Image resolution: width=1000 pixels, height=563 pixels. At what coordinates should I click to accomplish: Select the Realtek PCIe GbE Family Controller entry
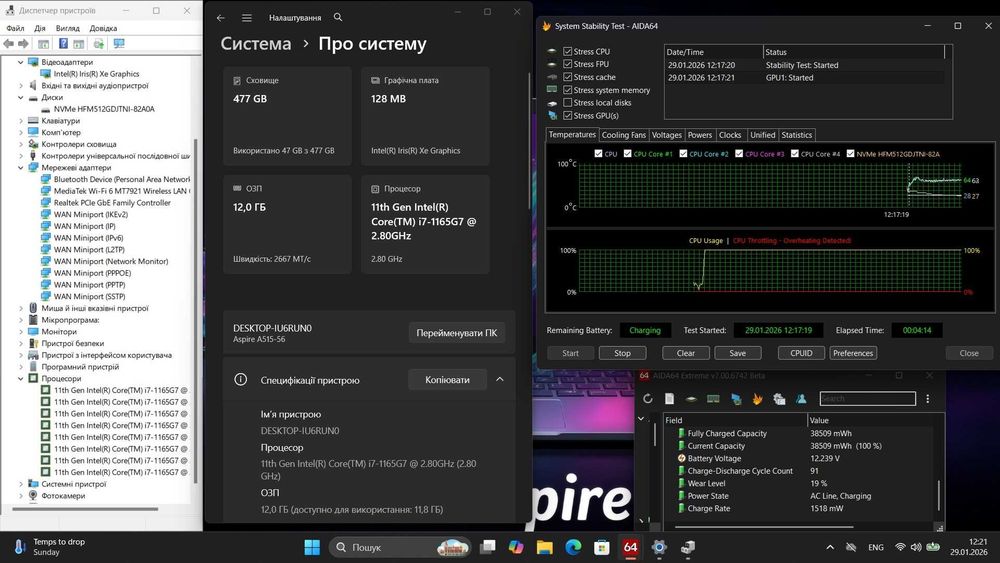[112, 203]
